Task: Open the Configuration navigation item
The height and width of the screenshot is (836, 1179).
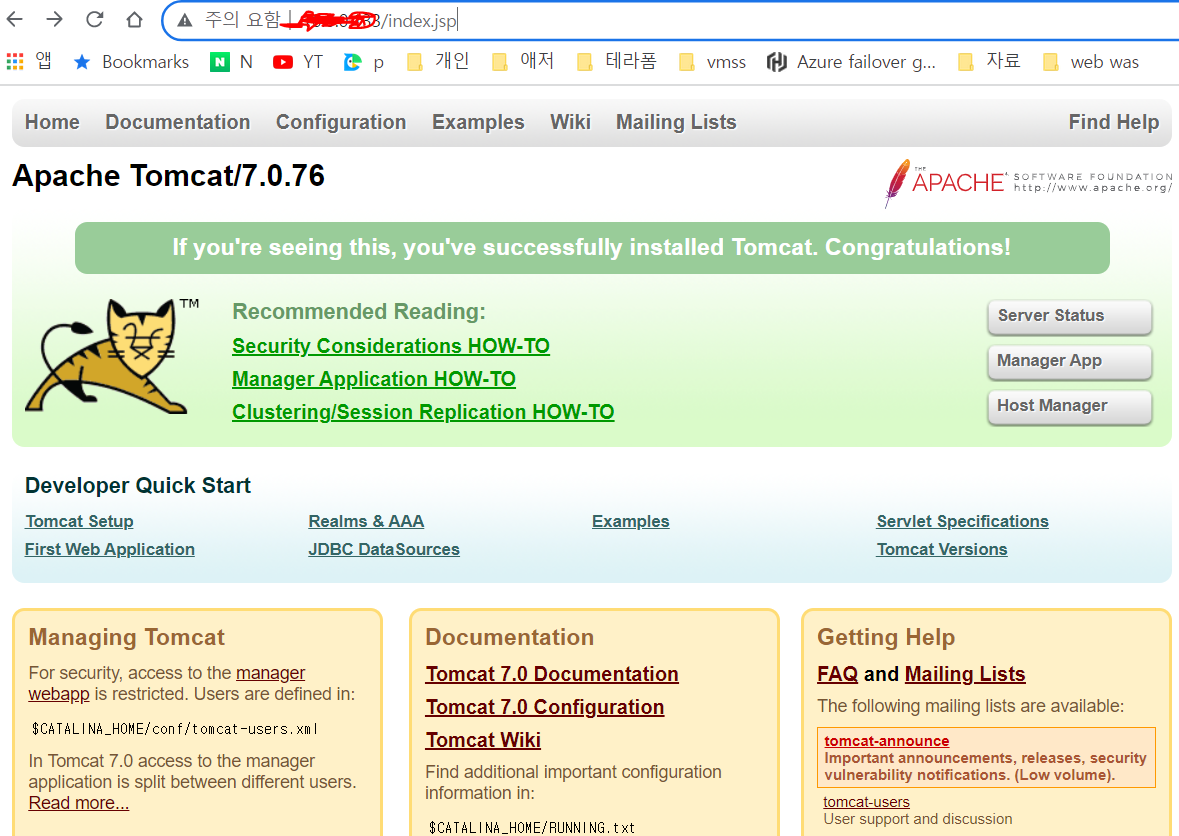Action: pyautogui.click(x=341, y=122)
